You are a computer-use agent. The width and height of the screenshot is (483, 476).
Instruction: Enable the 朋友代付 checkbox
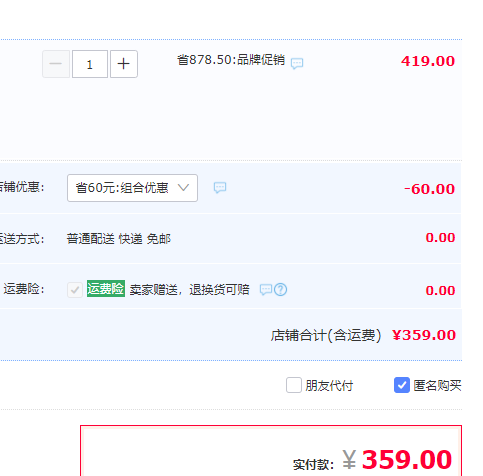point(294,385)
